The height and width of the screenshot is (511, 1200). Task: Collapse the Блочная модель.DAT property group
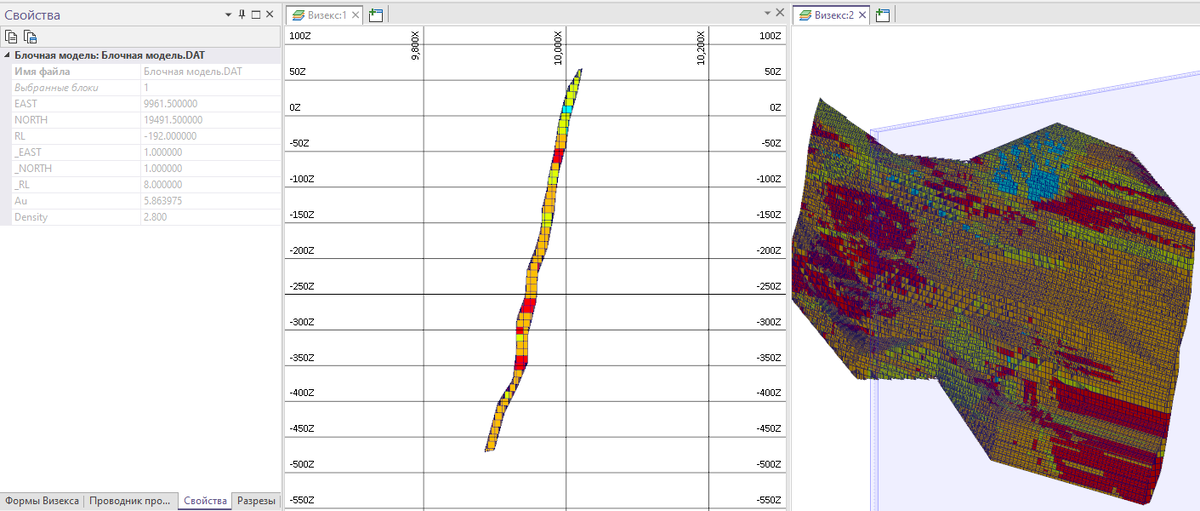click(x=7, y=56)
